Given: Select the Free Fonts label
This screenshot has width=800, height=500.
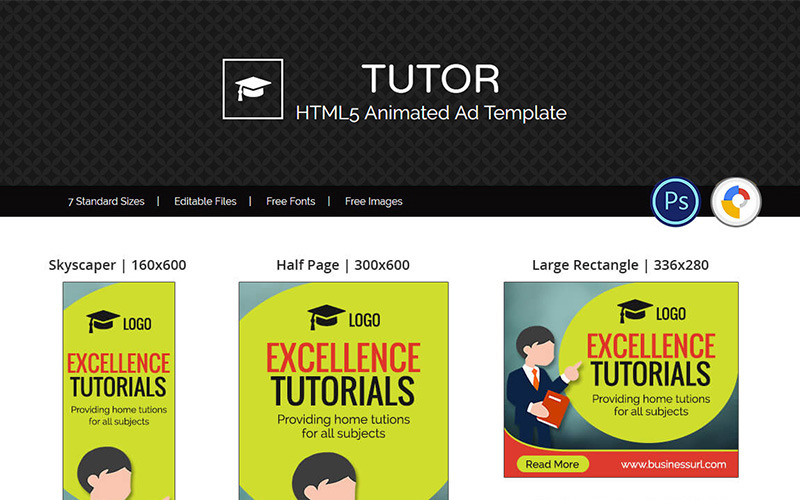Looking at the screenshot, I should coord(290,202).
